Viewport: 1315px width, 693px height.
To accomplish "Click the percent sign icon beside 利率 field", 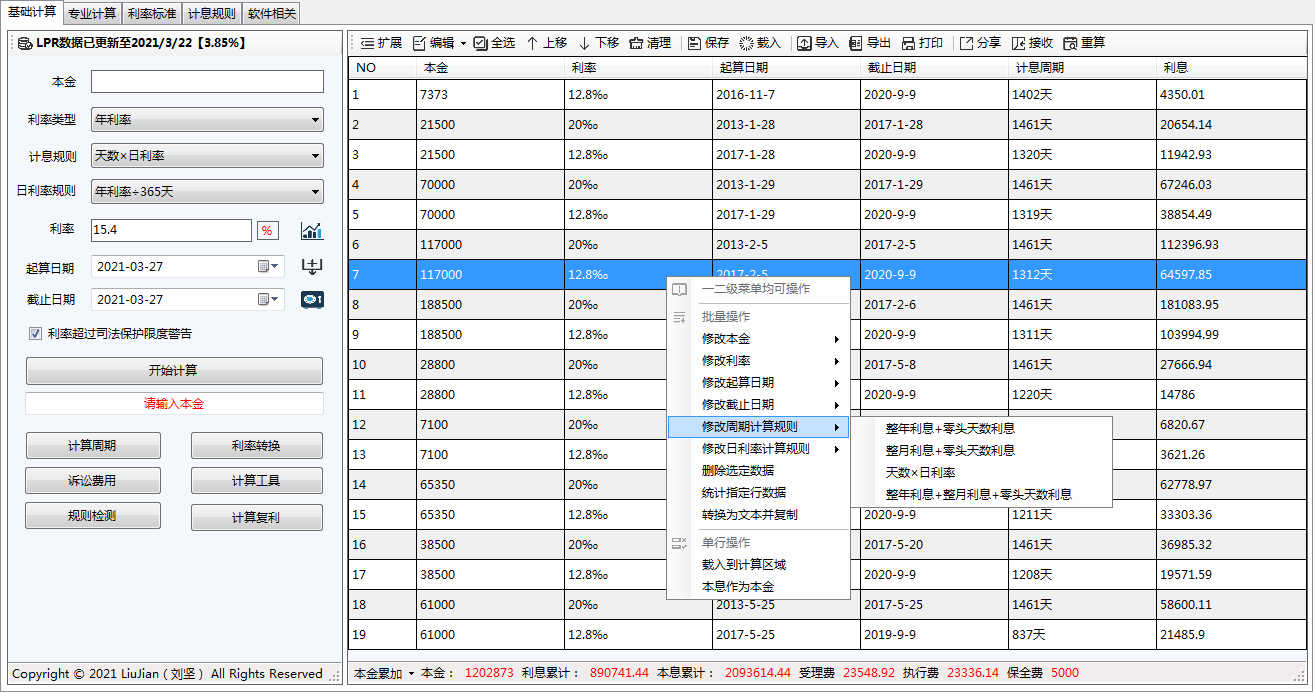I will pos(266,231).
